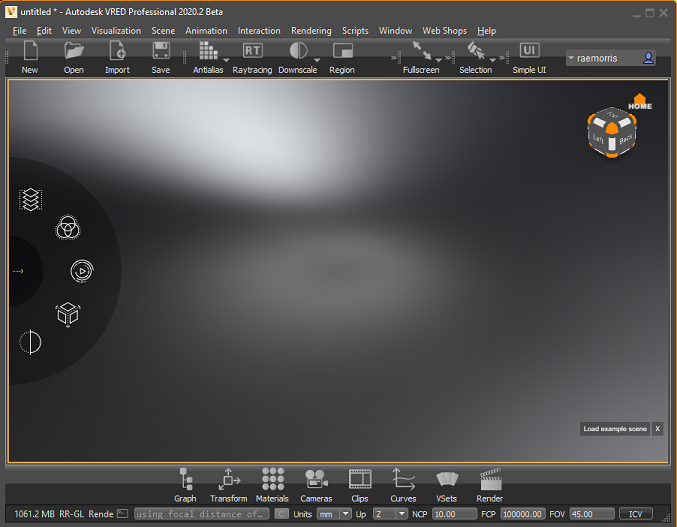Image resolution: width=677 pixels, height=527 pixels.
Task: Click the NCP value field
Action: [x=454, y=514]
